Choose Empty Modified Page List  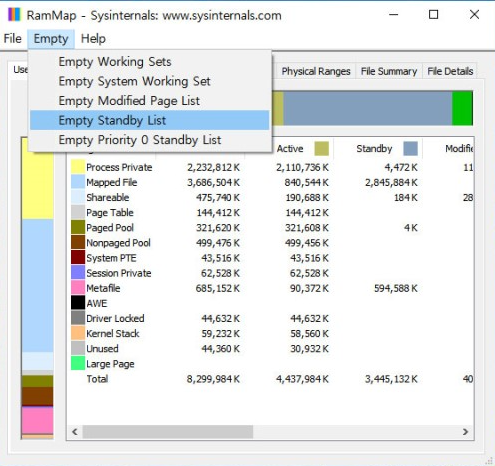[x=149, y=101]
